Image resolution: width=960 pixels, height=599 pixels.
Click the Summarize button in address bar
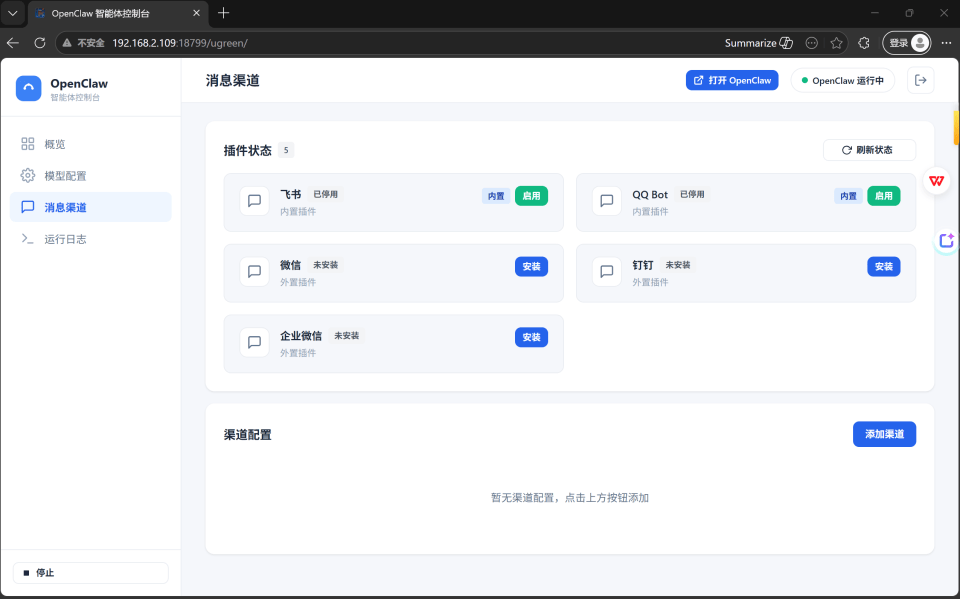759,43
